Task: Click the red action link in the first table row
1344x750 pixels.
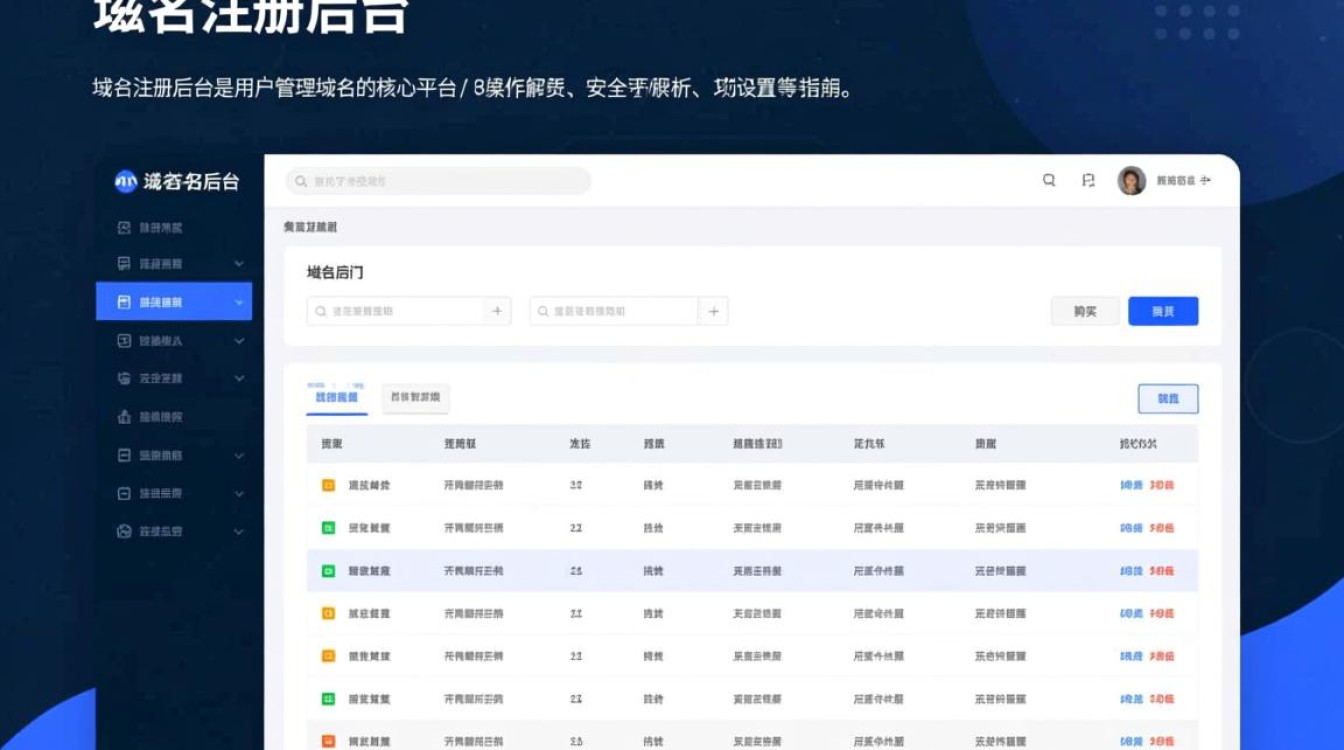Action: (1161, 485)
